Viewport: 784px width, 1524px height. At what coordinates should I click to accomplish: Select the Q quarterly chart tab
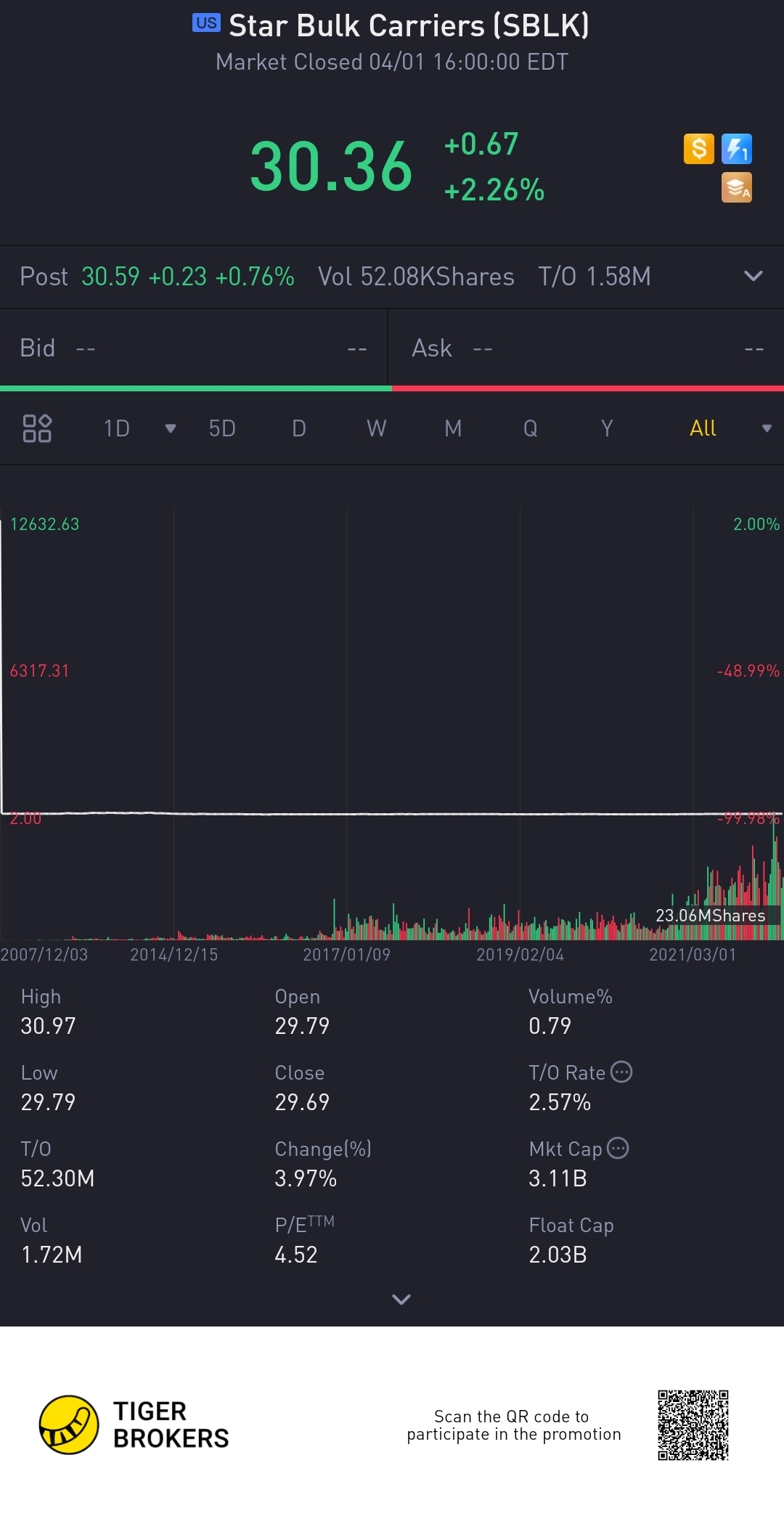click(x=531, y=428)
